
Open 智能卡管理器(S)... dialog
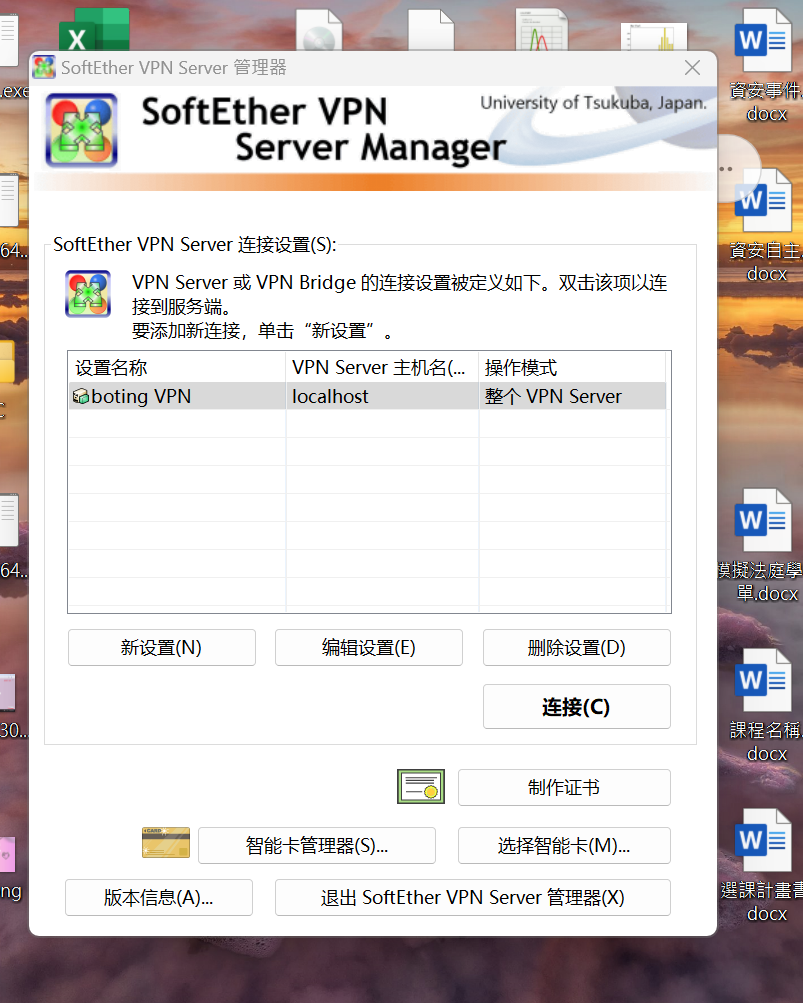(x=317, y=845)
